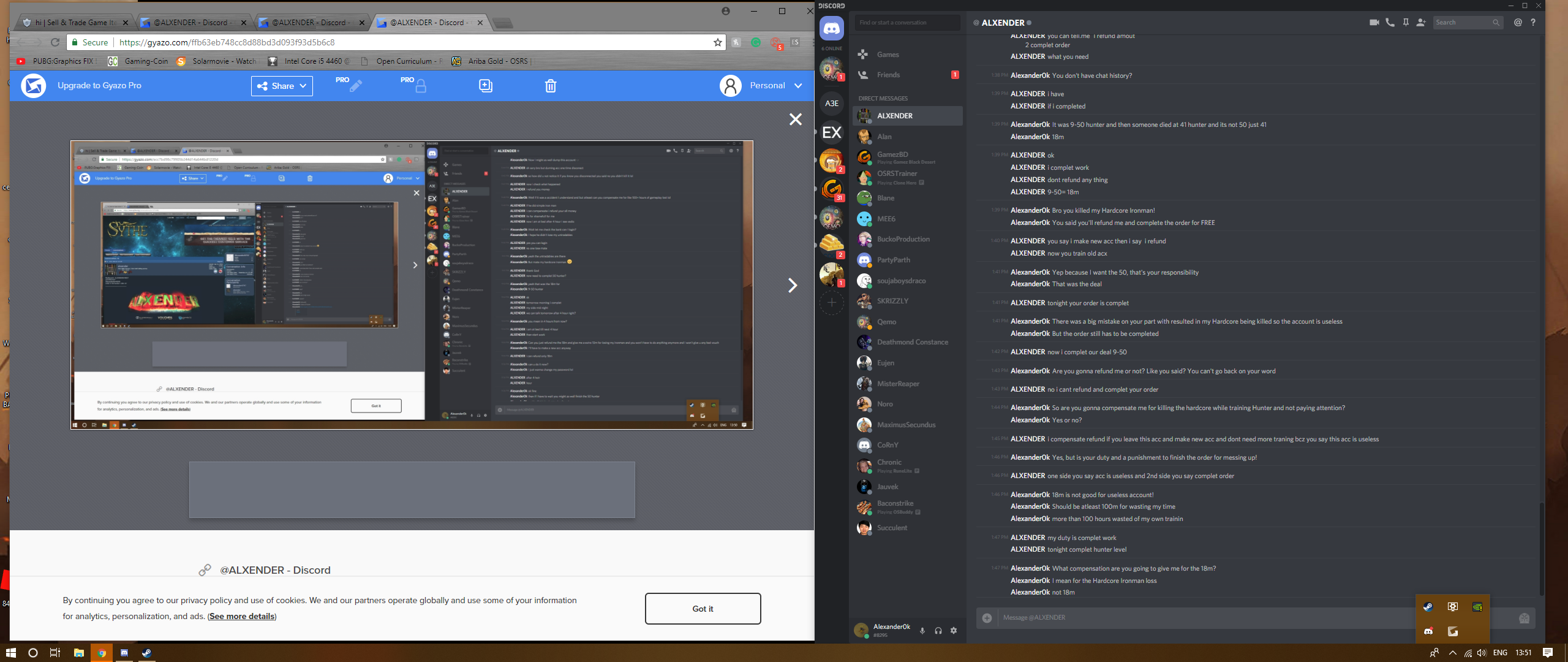
Task: Start a video call with ALXENDER
Action: pos(1374,23)
